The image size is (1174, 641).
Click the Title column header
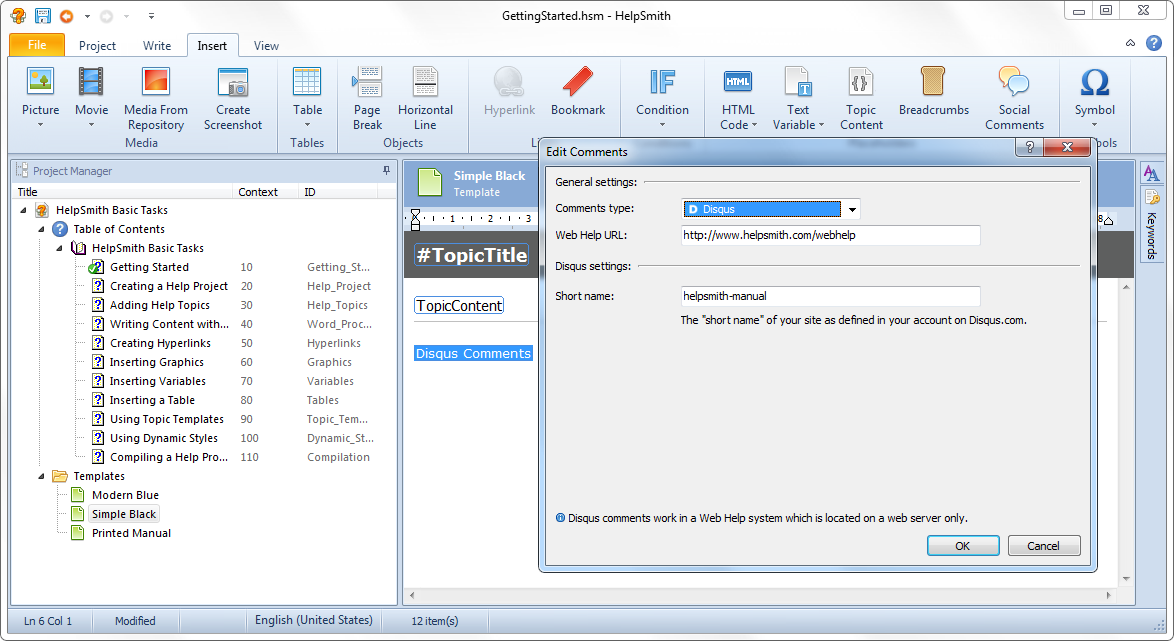click(122, 192)
